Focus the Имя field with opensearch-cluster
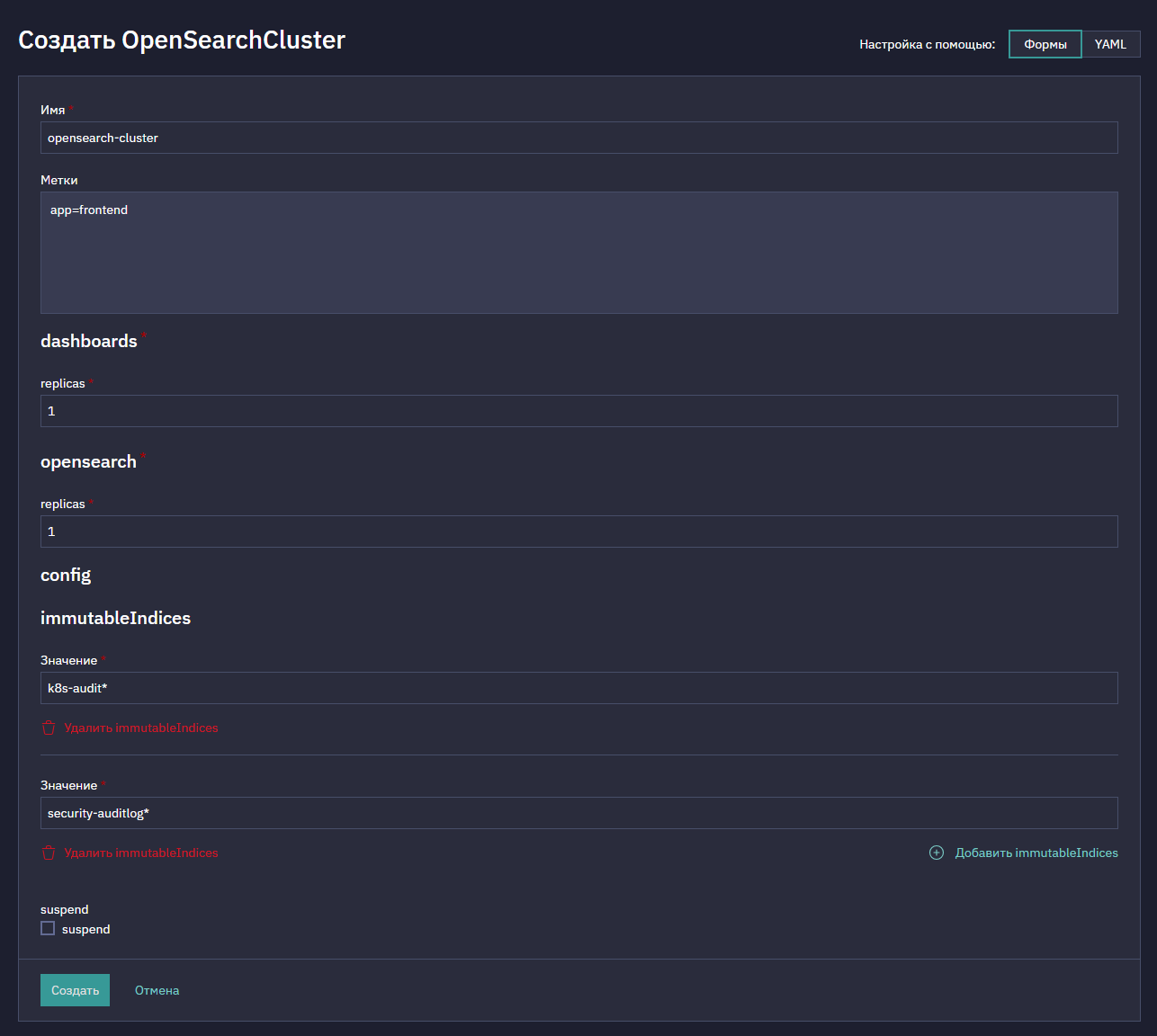Image resolution: width=1157 pixels, height=1036 pixels. tap(579, 138)
